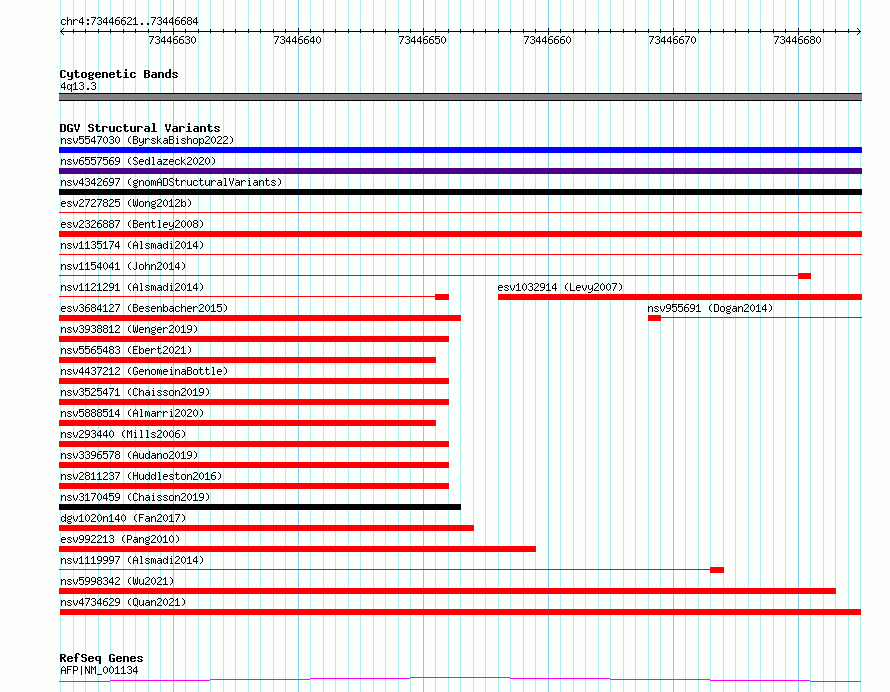Click red end block of nsv1121291
The height and width of the screenshot is (692, 890).
click(442, 297)
